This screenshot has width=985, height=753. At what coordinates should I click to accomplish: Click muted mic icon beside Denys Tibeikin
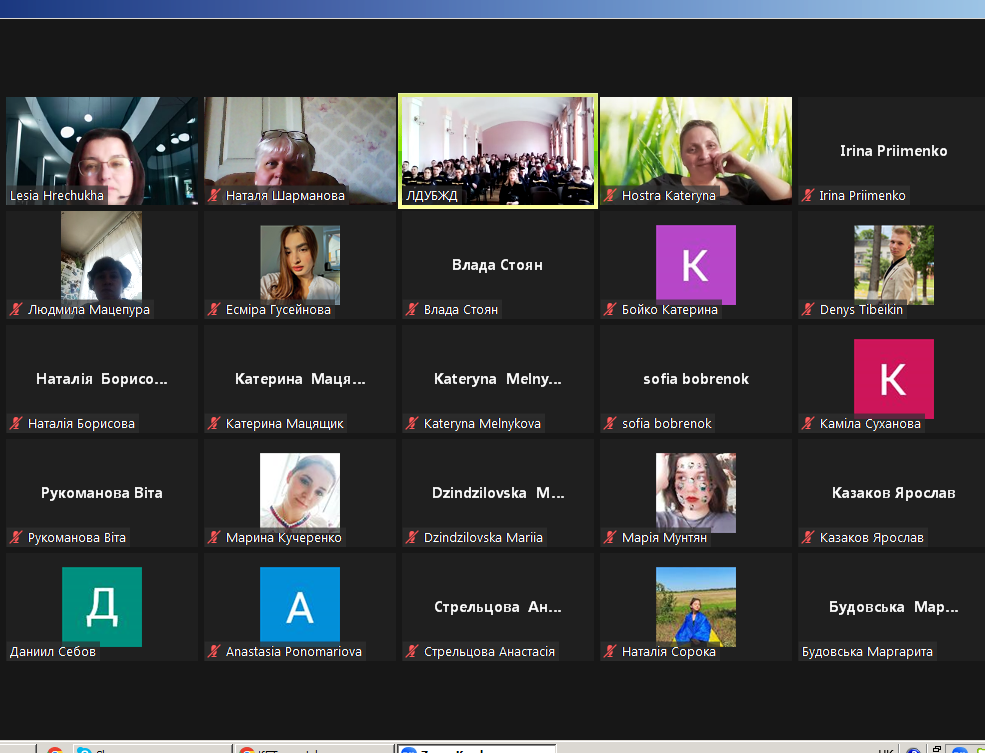(808, 310)
